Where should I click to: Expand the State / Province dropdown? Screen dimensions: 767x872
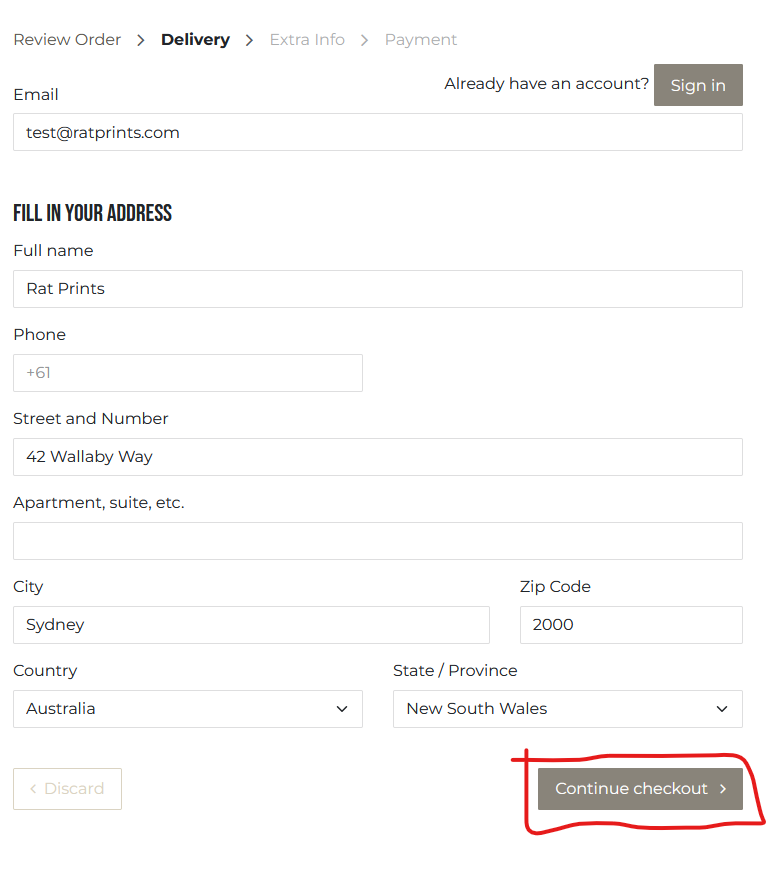pos(567,709)
